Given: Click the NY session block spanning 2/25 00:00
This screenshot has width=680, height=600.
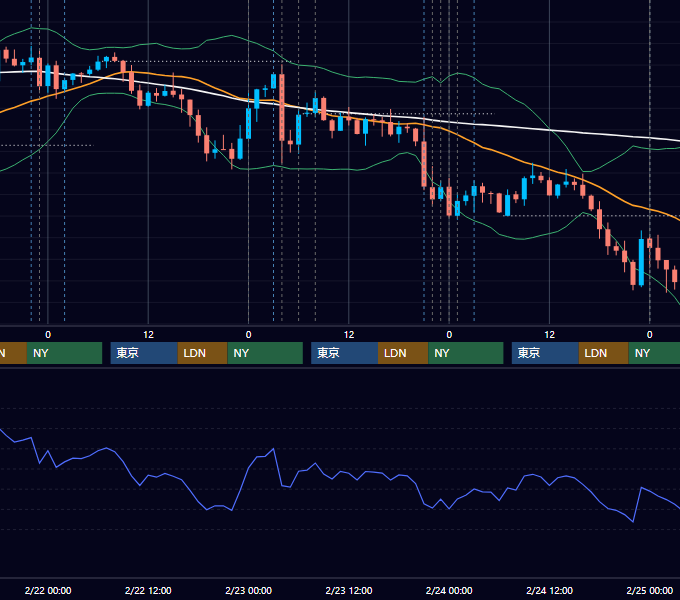Looking at the screenshot, I should (654, 353).
